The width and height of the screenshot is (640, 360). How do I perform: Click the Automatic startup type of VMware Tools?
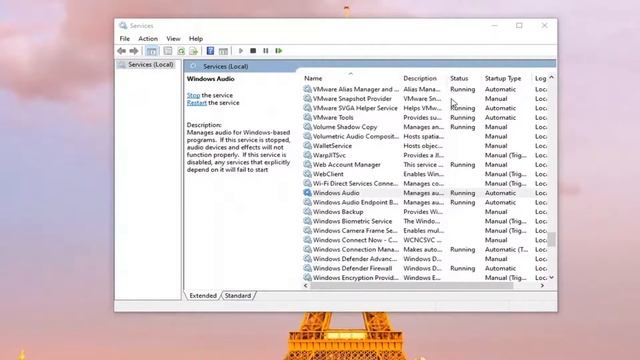pyautogui.click(x=500, y=118)
